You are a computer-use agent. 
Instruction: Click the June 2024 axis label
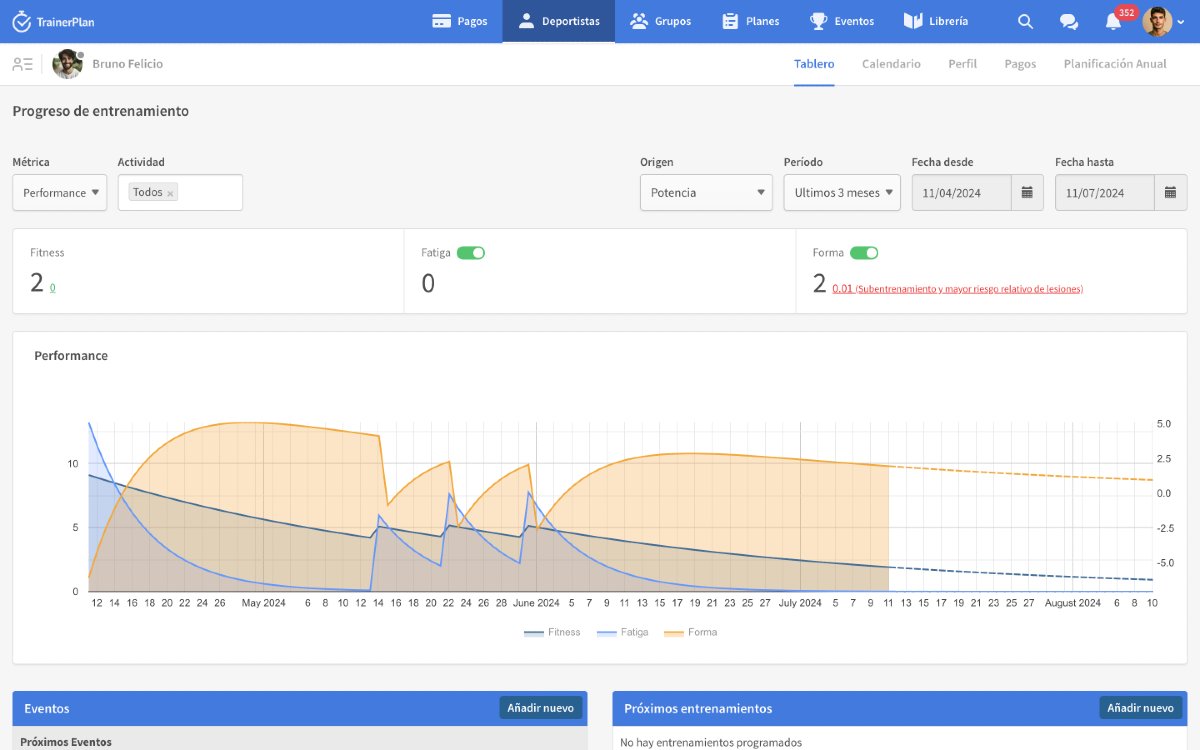point(537,603)
